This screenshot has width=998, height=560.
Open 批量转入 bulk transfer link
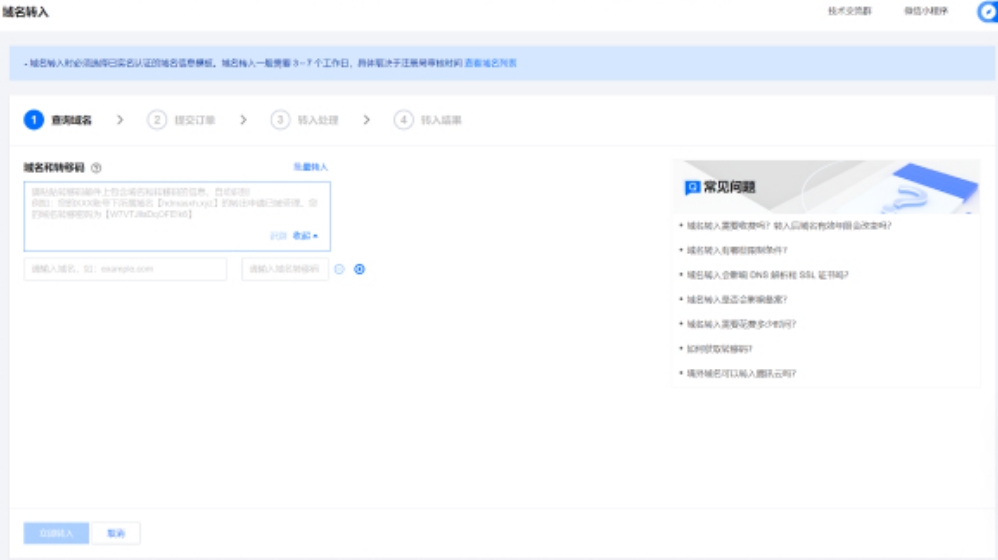click(x=310, y=167)
